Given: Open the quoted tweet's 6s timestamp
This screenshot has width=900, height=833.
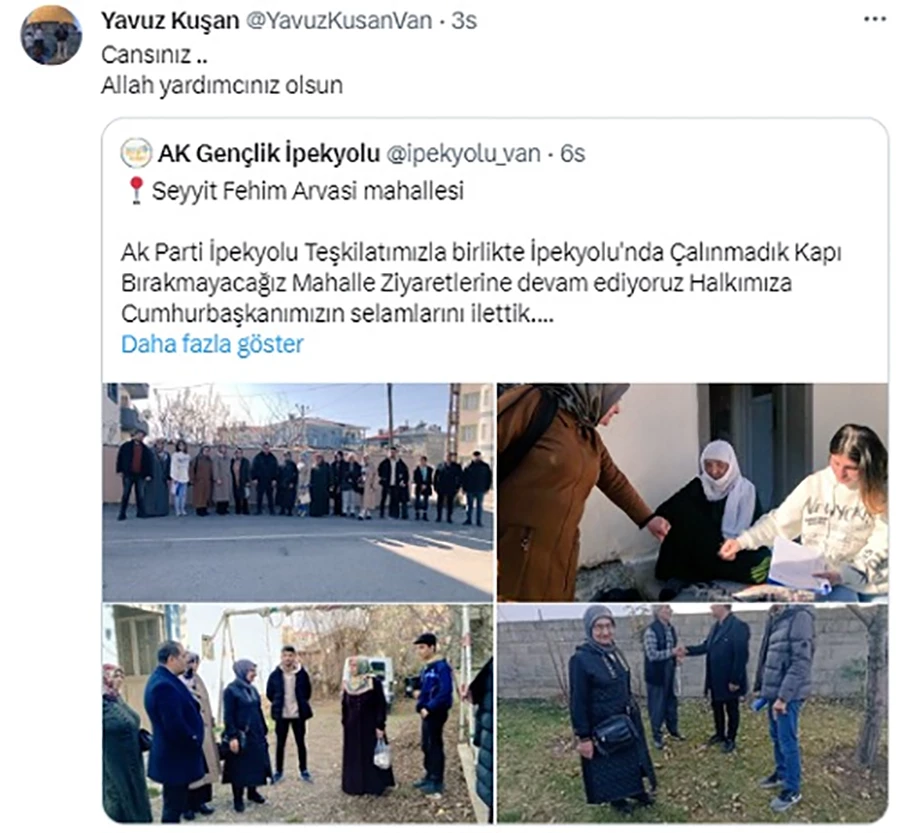Looking at the screenshot, I should tap(572, 153).
